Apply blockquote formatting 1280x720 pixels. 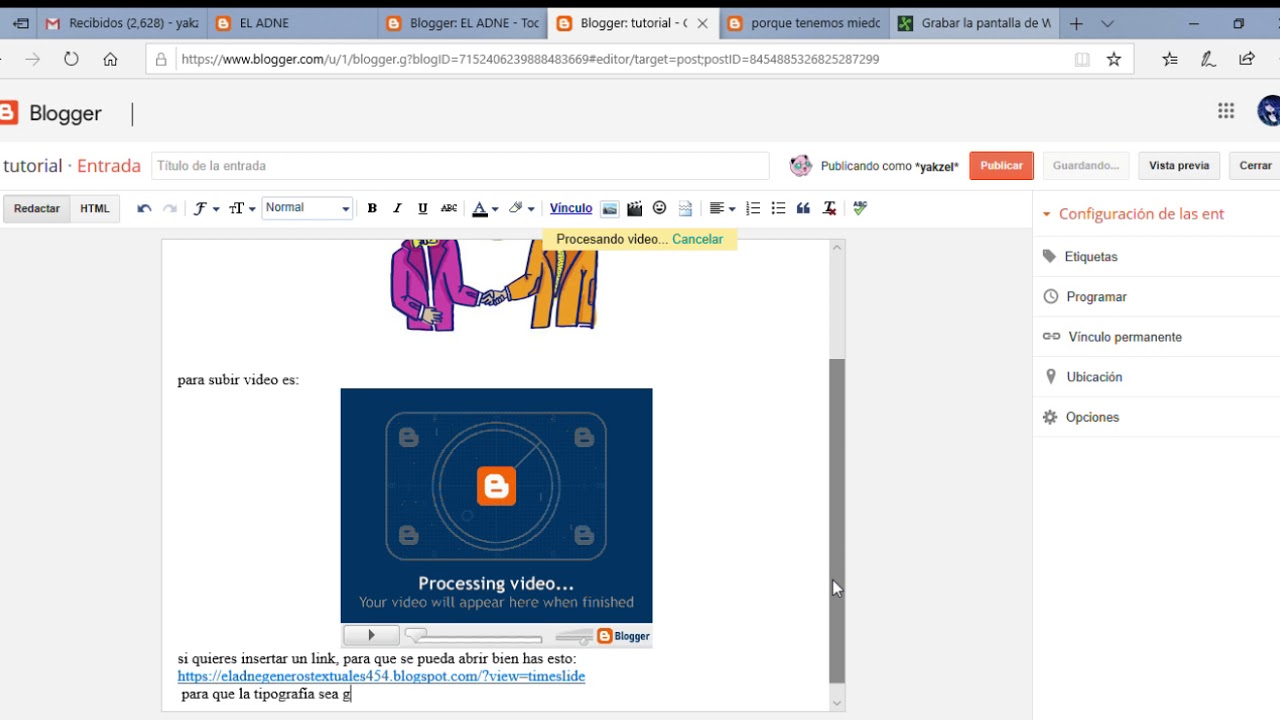[x=803, y=208]
